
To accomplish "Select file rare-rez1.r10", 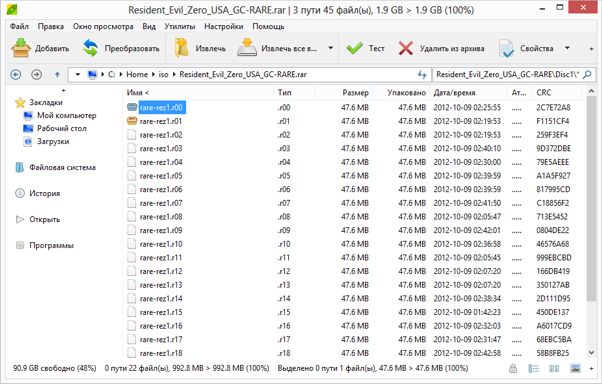I will tap(161, 244).
